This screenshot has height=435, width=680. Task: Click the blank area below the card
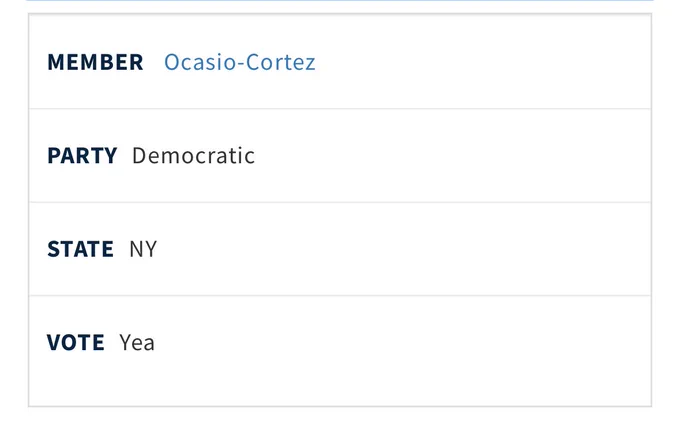[x=340, y=422]
